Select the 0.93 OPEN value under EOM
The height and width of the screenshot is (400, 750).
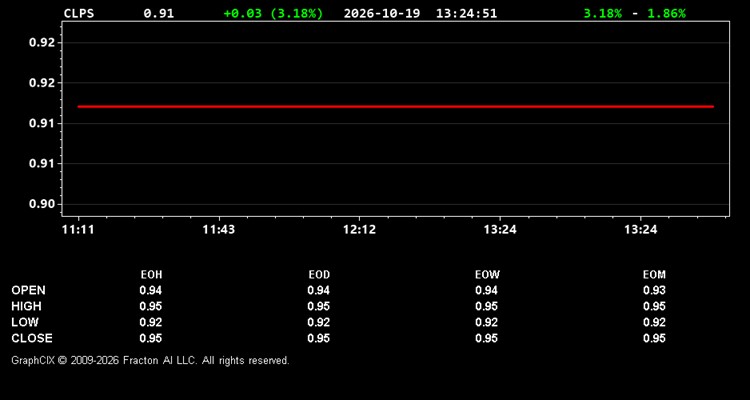click(654, 290)
